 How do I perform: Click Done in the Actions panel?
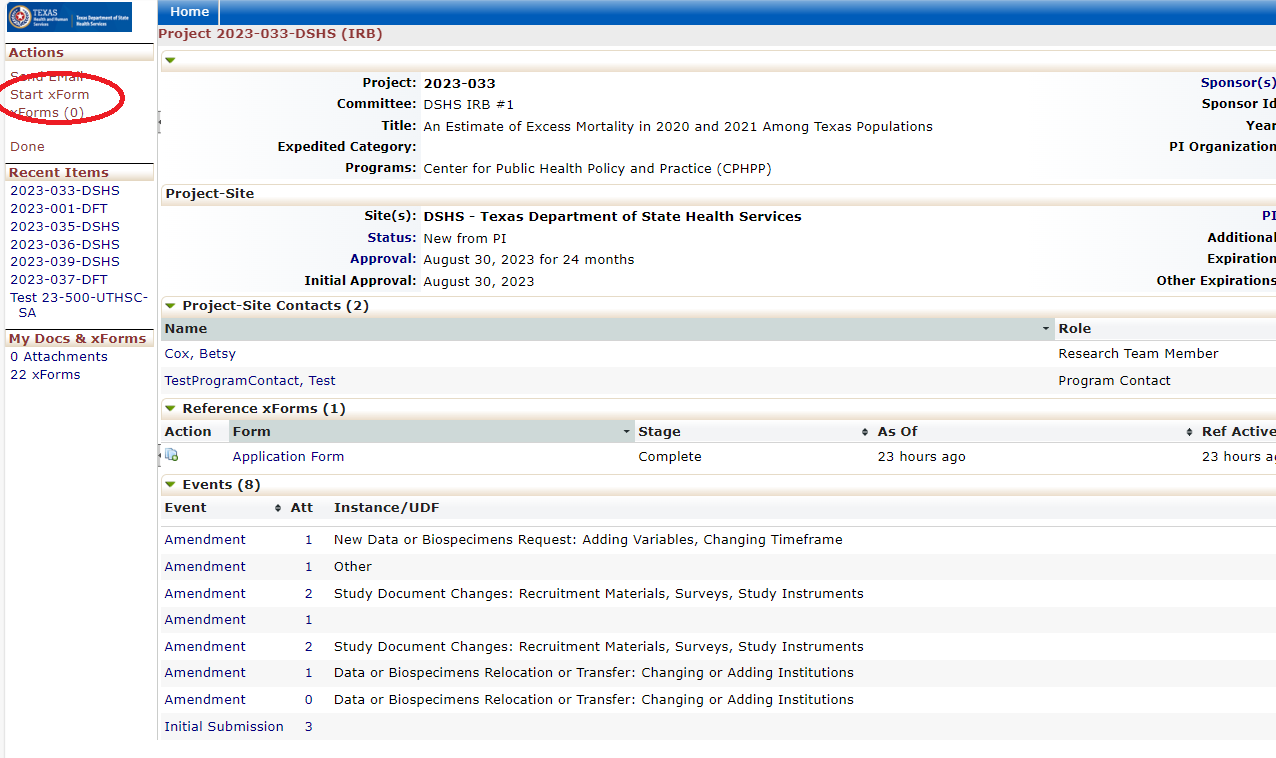click(27, 146)
